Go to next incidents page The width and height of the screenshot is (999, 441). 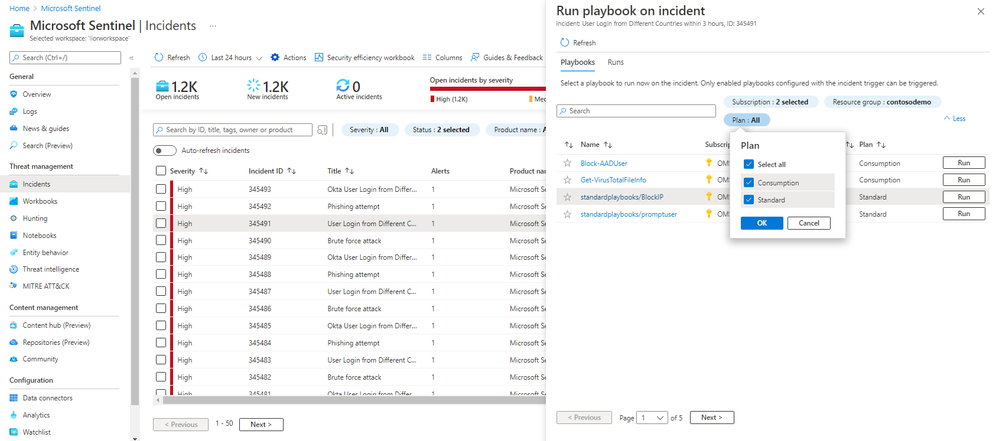261,424
